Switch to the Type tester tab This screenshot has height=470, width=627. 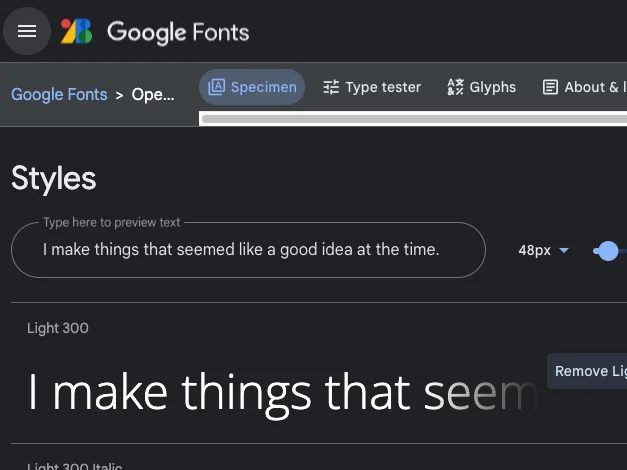tap(372, 87)
